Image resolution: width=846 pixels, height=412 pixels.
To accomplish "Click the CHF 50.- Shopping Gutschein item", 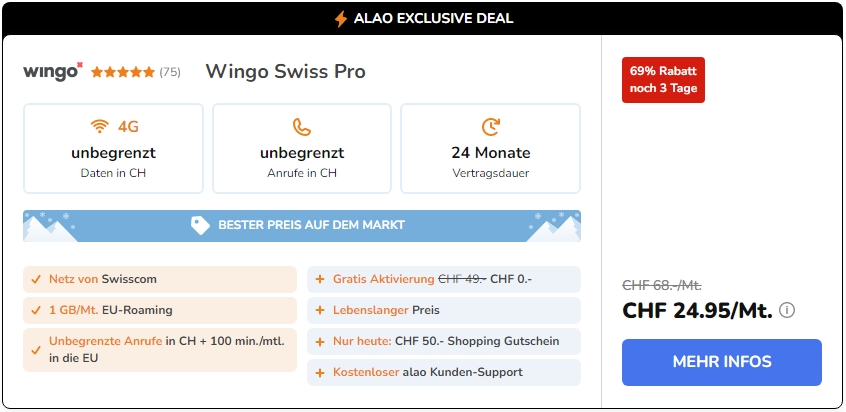I will (444, 341).
